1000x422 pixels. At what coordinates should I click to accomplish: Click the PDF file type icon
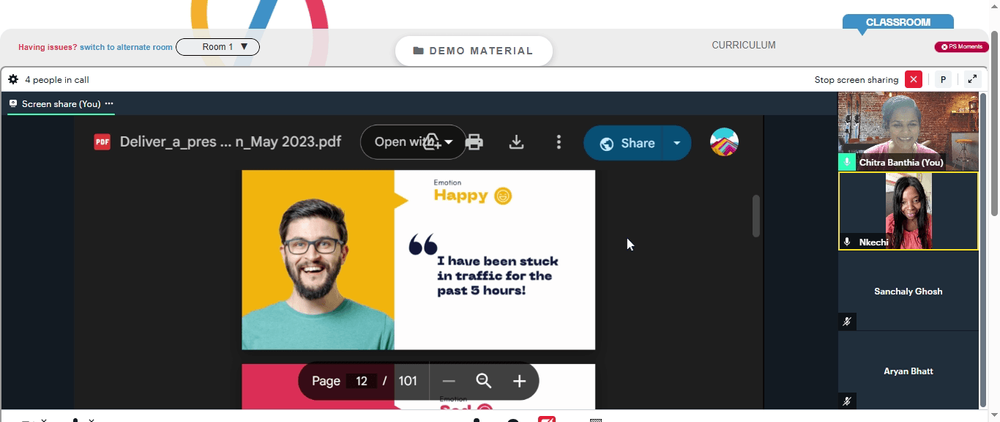click(102, 142)
